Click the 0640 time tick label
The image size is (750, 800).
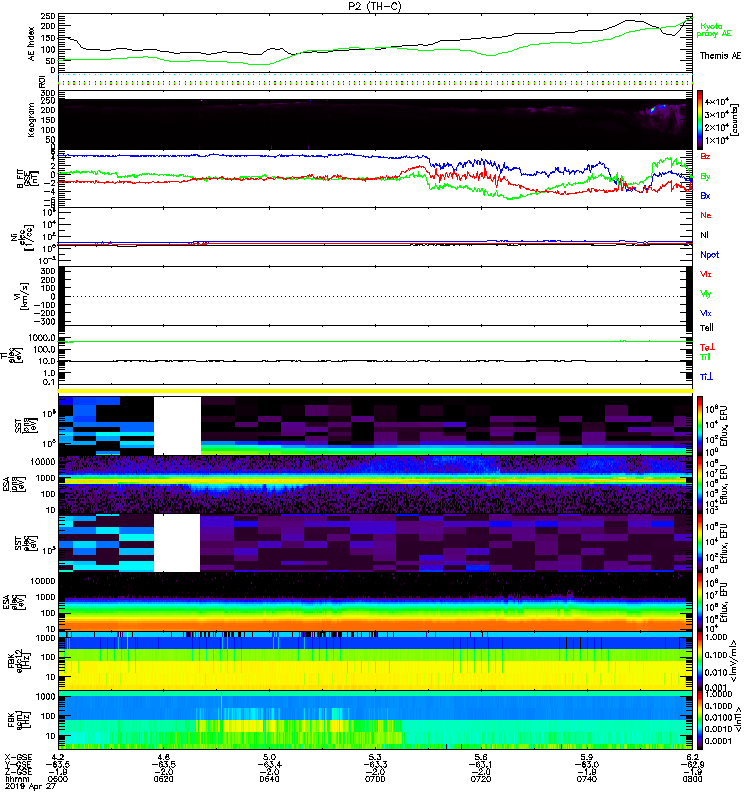point(269,779)
